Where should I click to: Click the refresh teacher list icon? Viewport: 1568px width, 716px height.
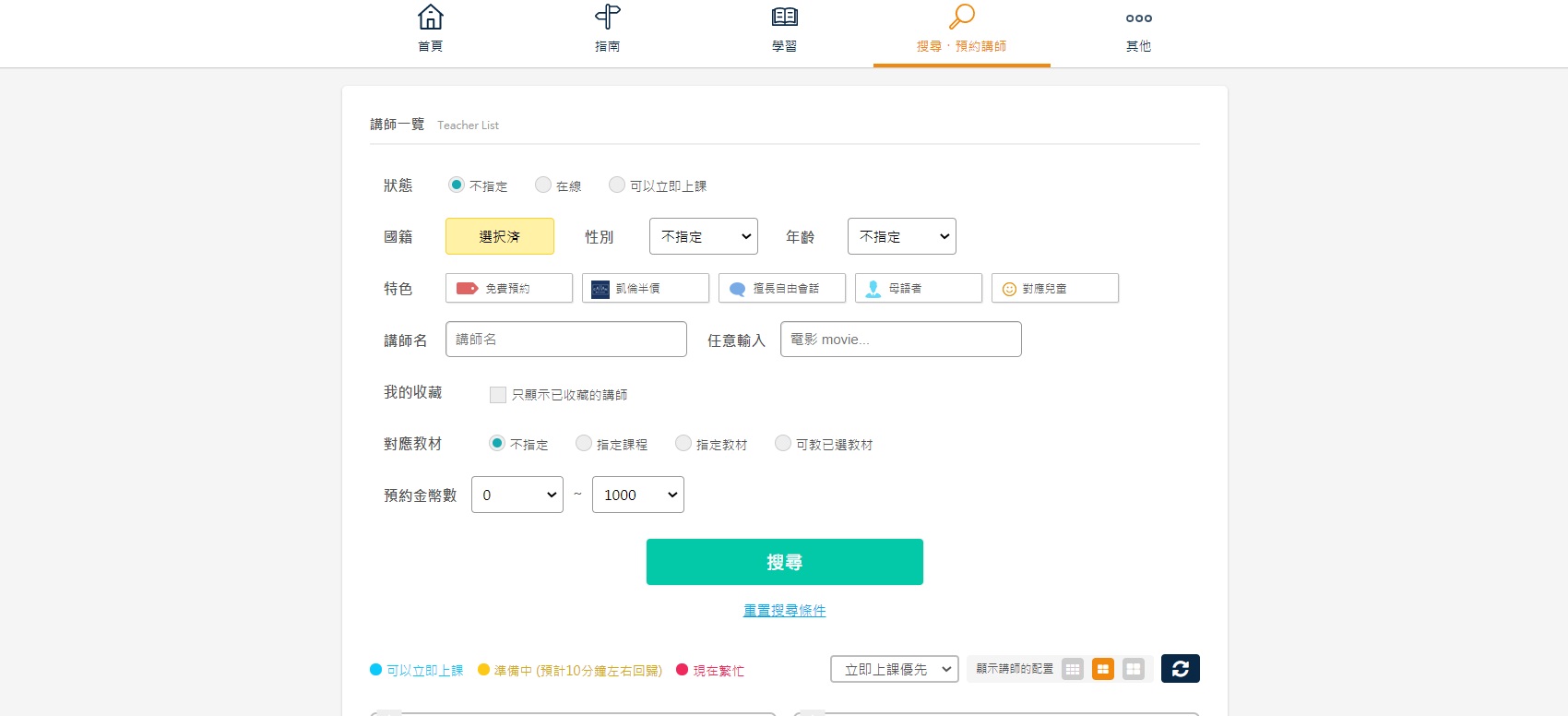point(1181,669)
